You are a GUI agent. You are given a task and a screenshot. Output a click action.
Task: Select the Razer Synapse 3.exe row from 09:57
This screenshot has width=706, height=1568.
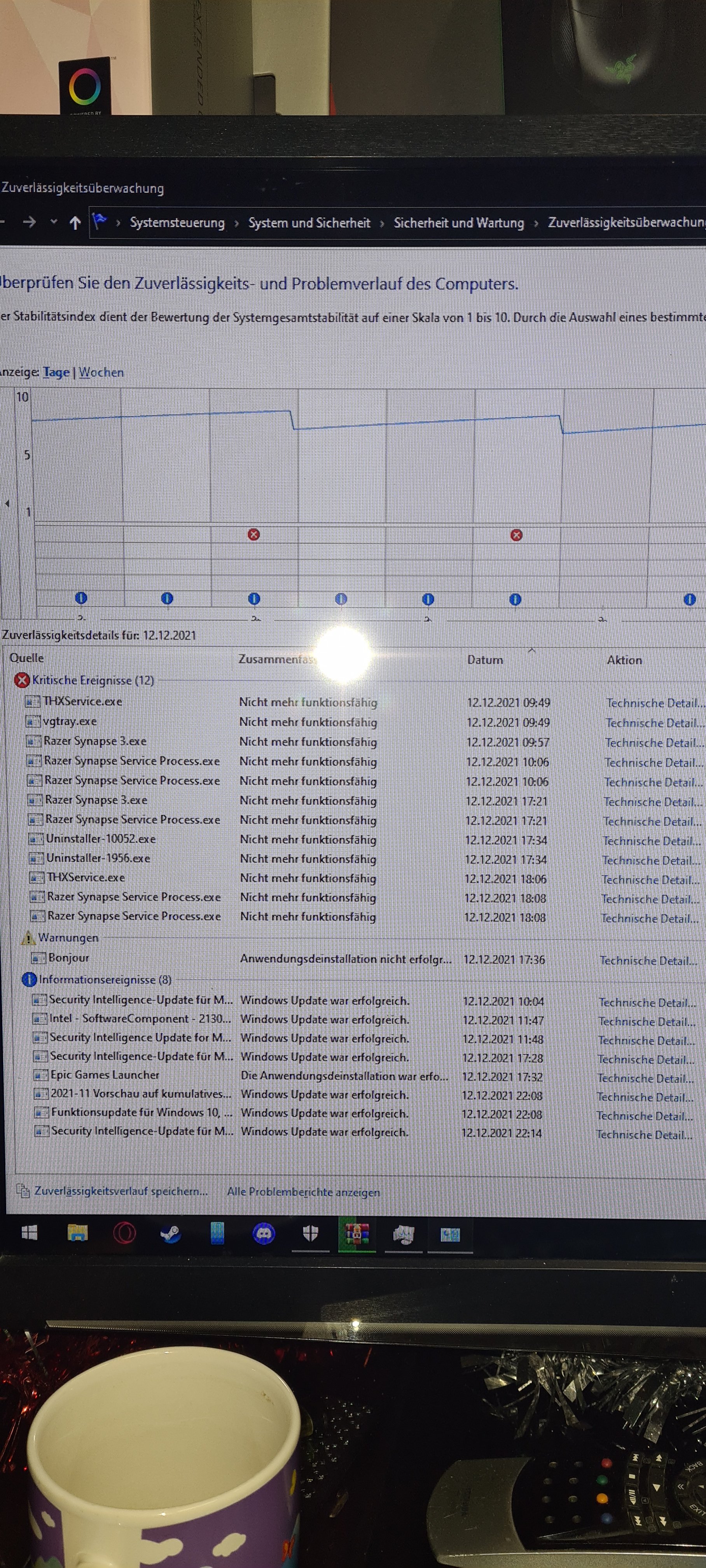coord(365,741)
